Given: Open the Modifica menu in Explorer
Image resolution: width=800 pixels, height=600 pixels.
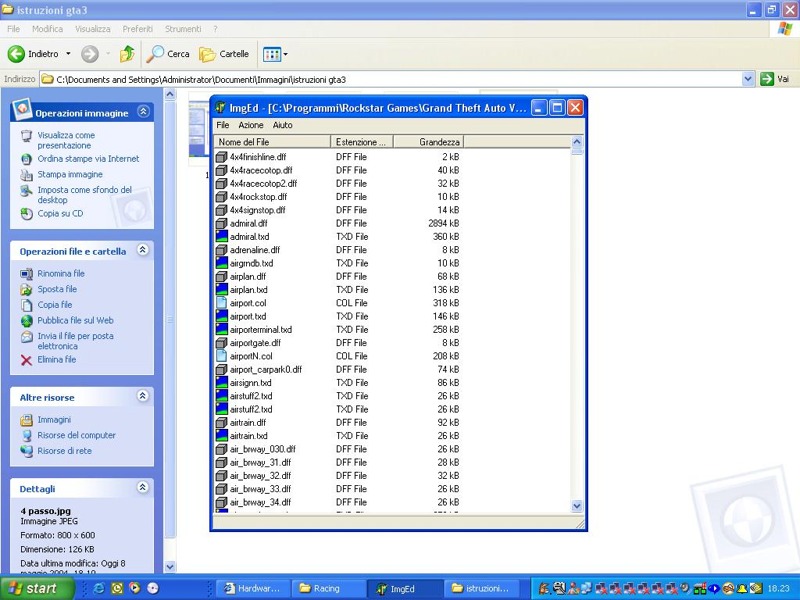Looking at the screenshot, I should click(47, 29).
